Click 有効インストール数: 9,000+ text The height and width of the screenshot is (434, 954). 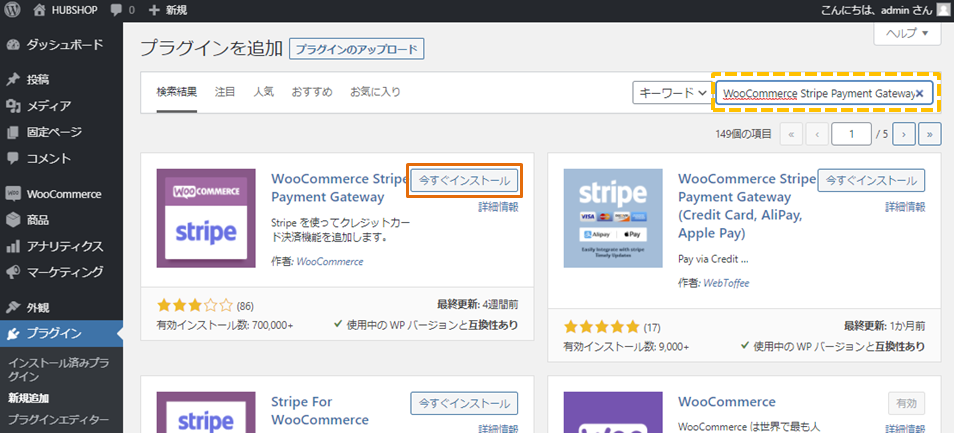point(627,347)
